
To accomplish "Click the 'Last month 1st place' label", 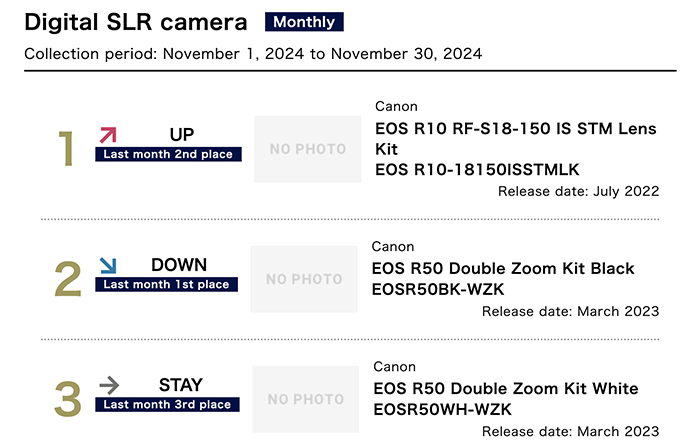I will 167,284.
